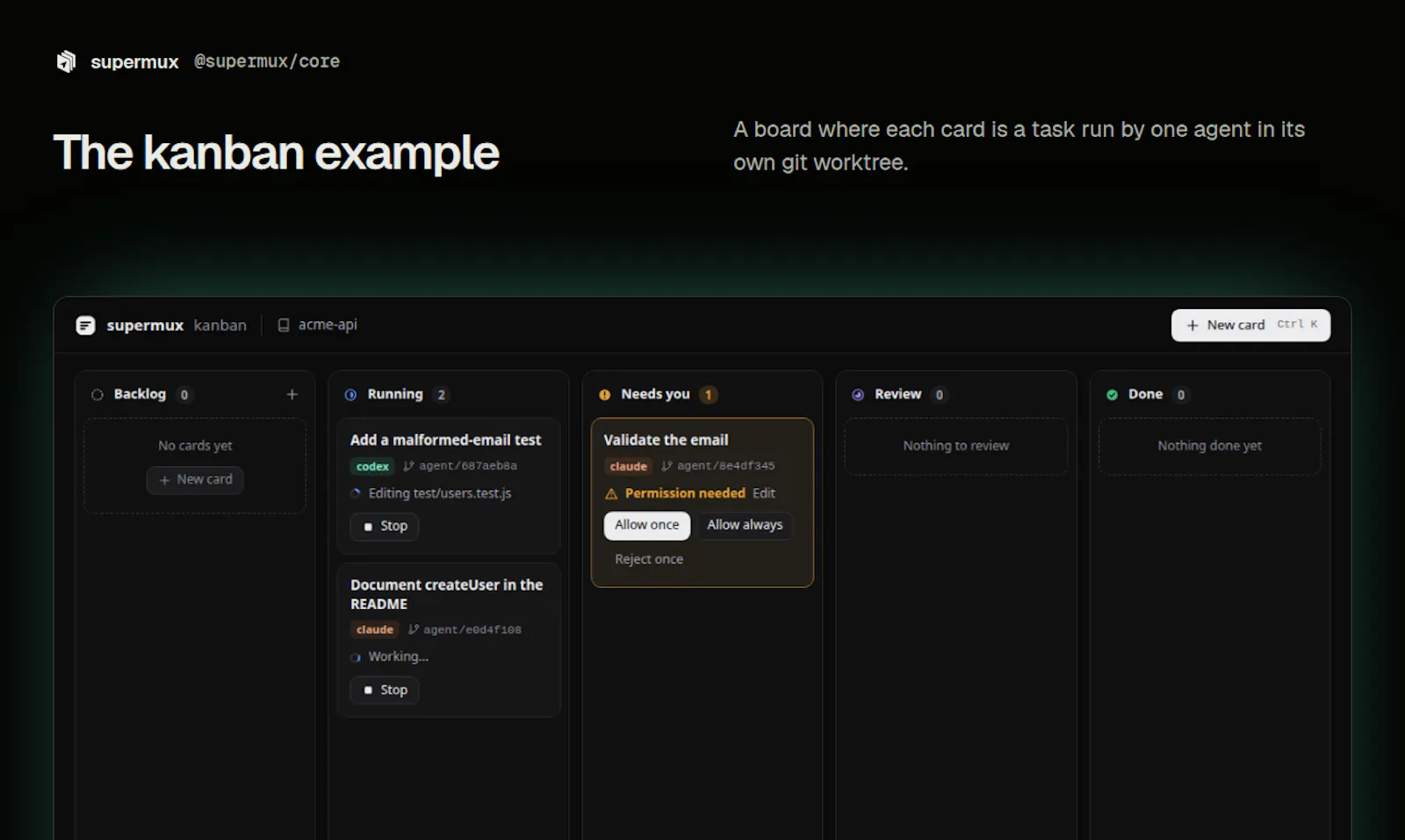Stop the Add a malformed-email test agent
This screenshot has height=840, width=1405.
pyautogui.click(x=385, y=527)
